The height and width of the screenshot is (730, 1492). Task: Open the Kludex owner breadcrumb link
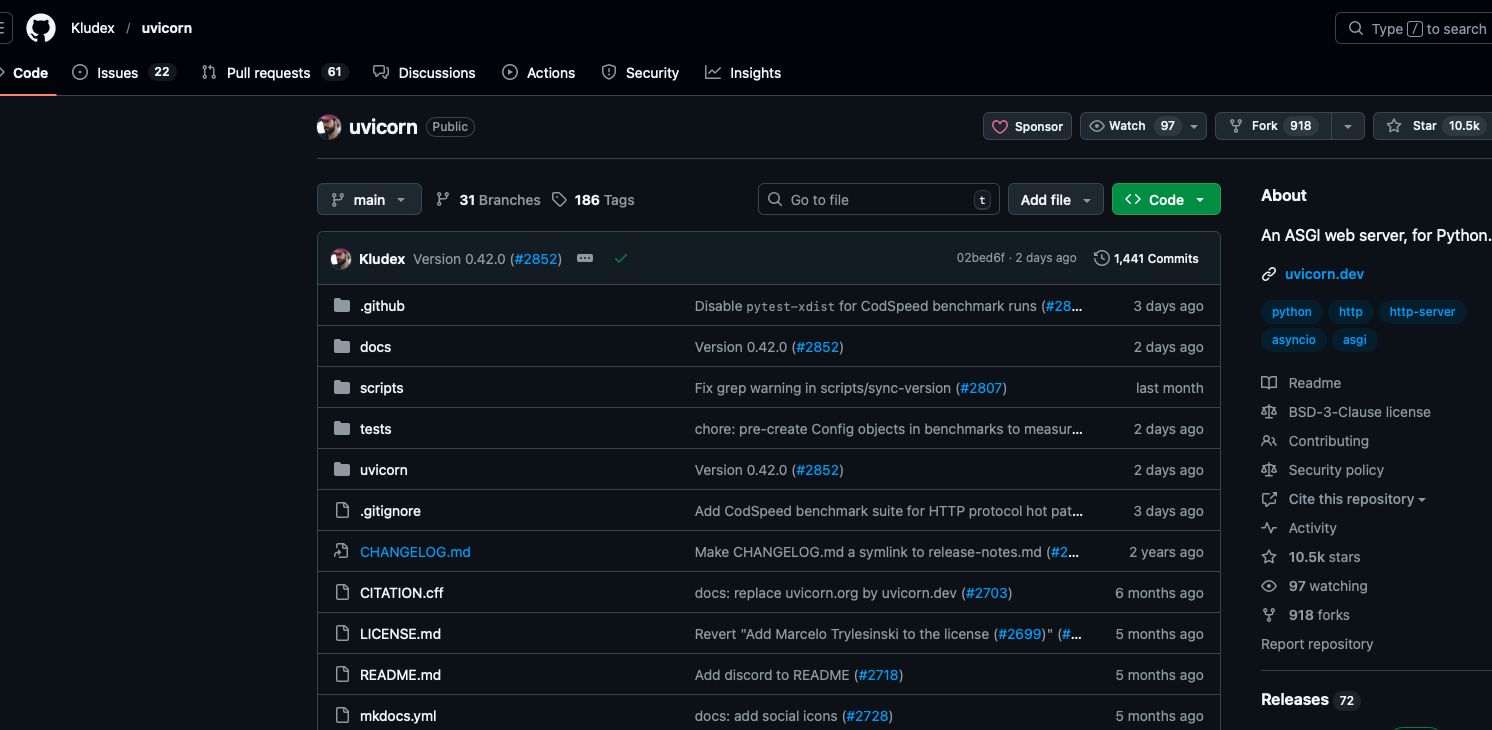93,28
